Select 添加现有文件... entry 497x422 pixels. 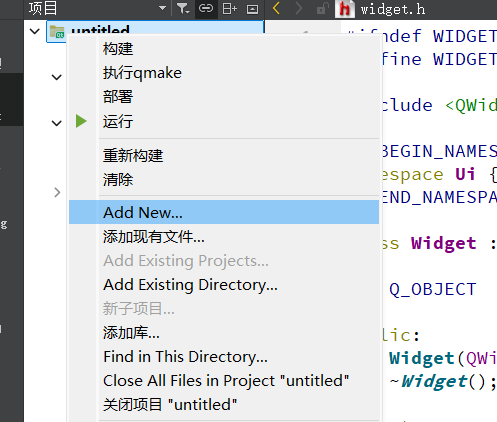(x=224, y=237)
